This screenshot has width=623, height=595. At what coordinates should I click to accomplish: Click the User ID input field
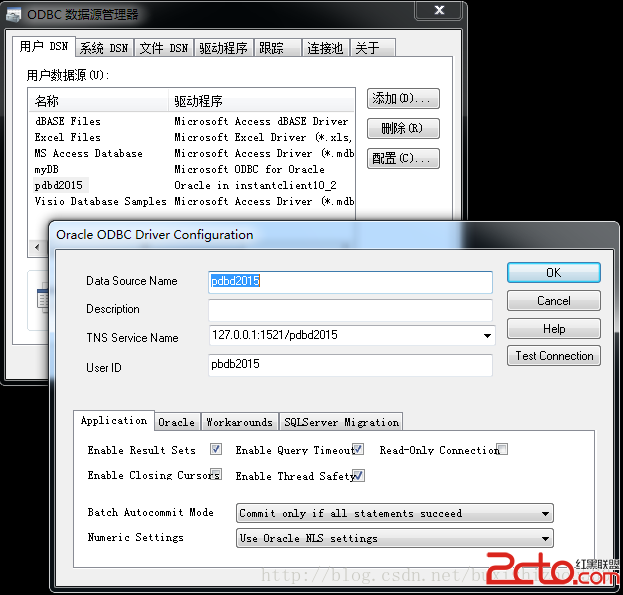350,365
